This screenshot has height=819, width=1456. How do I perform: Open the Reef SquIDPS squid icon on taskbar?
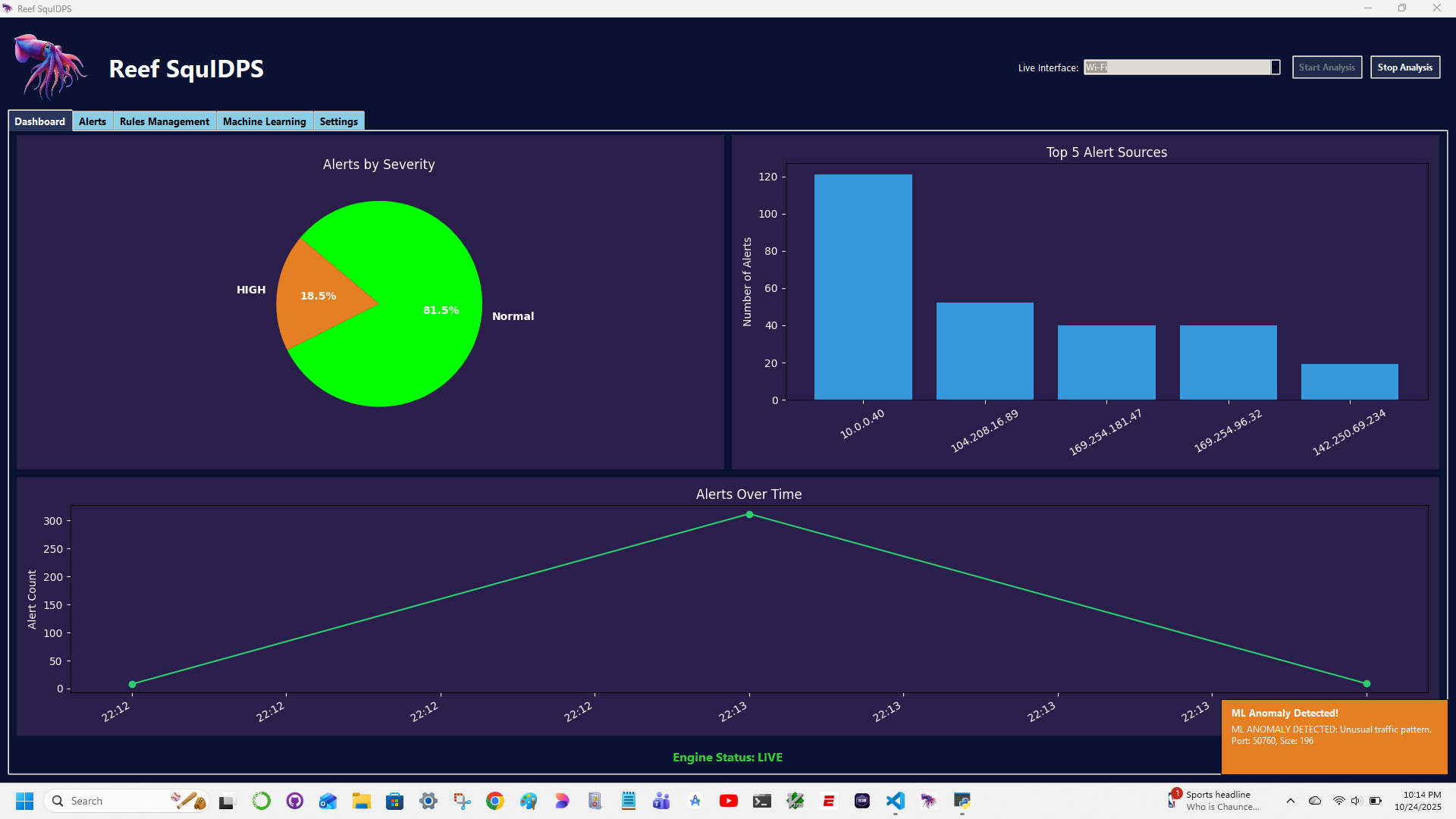pyautogui.click(x=929, y=800)
